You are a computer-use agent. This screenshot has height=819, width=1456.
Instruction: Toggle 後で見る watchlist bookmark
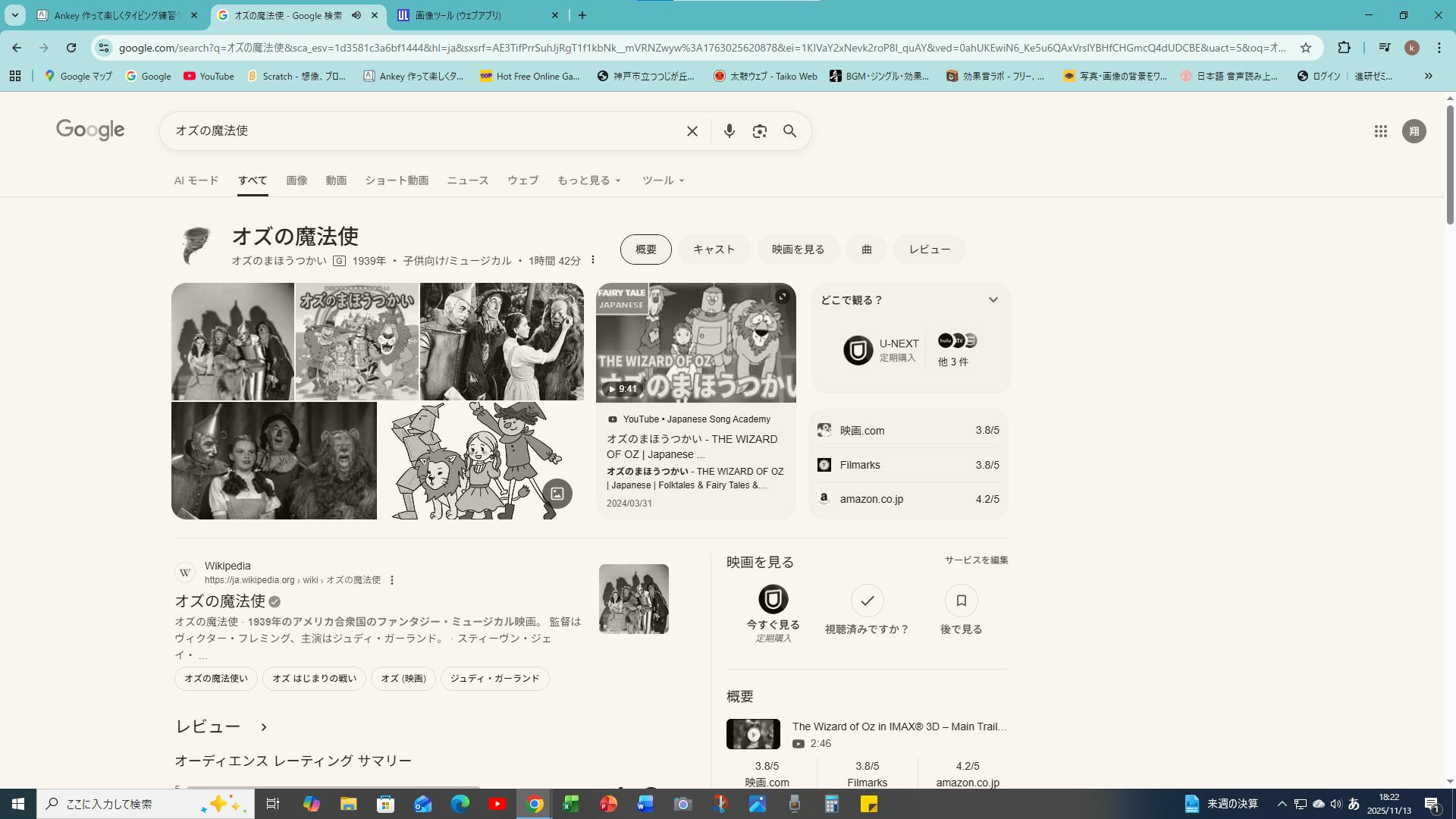pyautogui.click(x=961, y=601)
